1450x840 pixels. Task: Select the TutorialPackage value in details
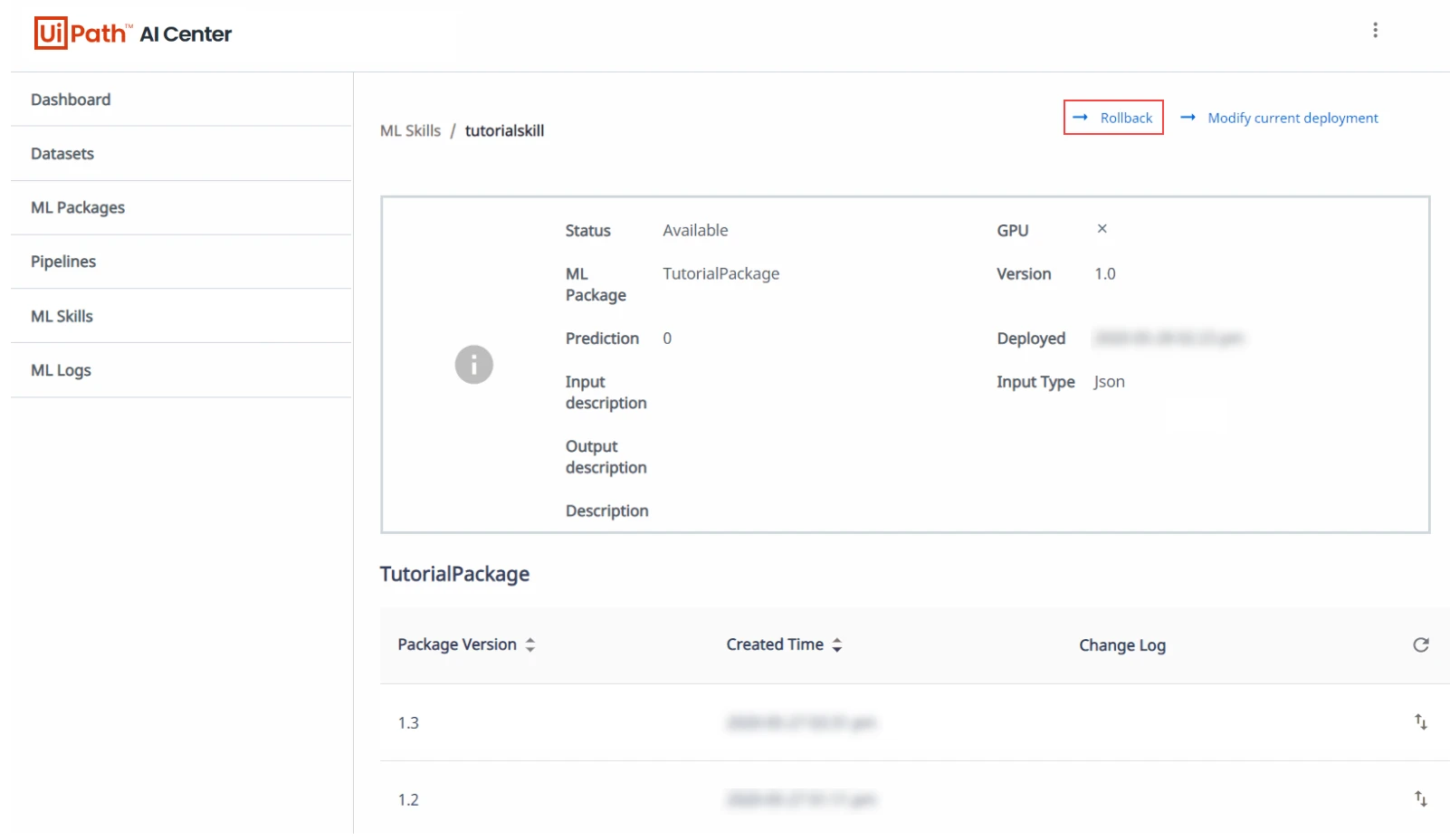click(x=720, y=273)
